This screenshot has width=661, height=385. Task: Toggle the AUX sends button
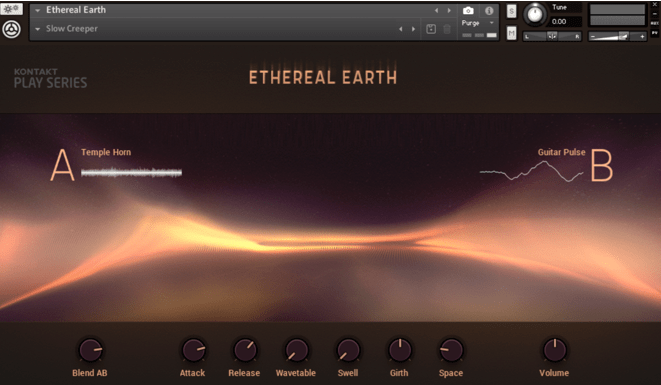[x=655, y=23]
